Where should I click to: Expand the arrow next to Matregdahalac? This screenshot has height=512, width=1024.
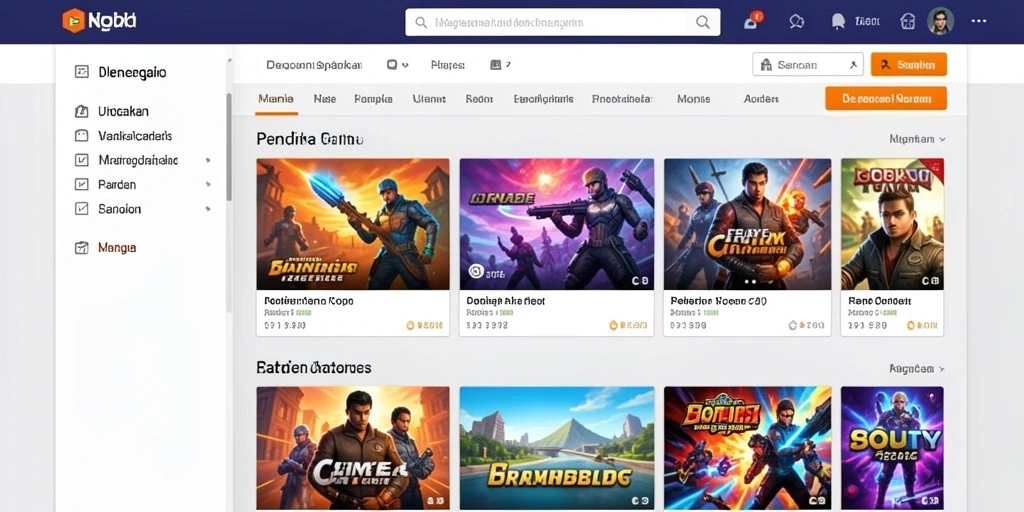208,160
